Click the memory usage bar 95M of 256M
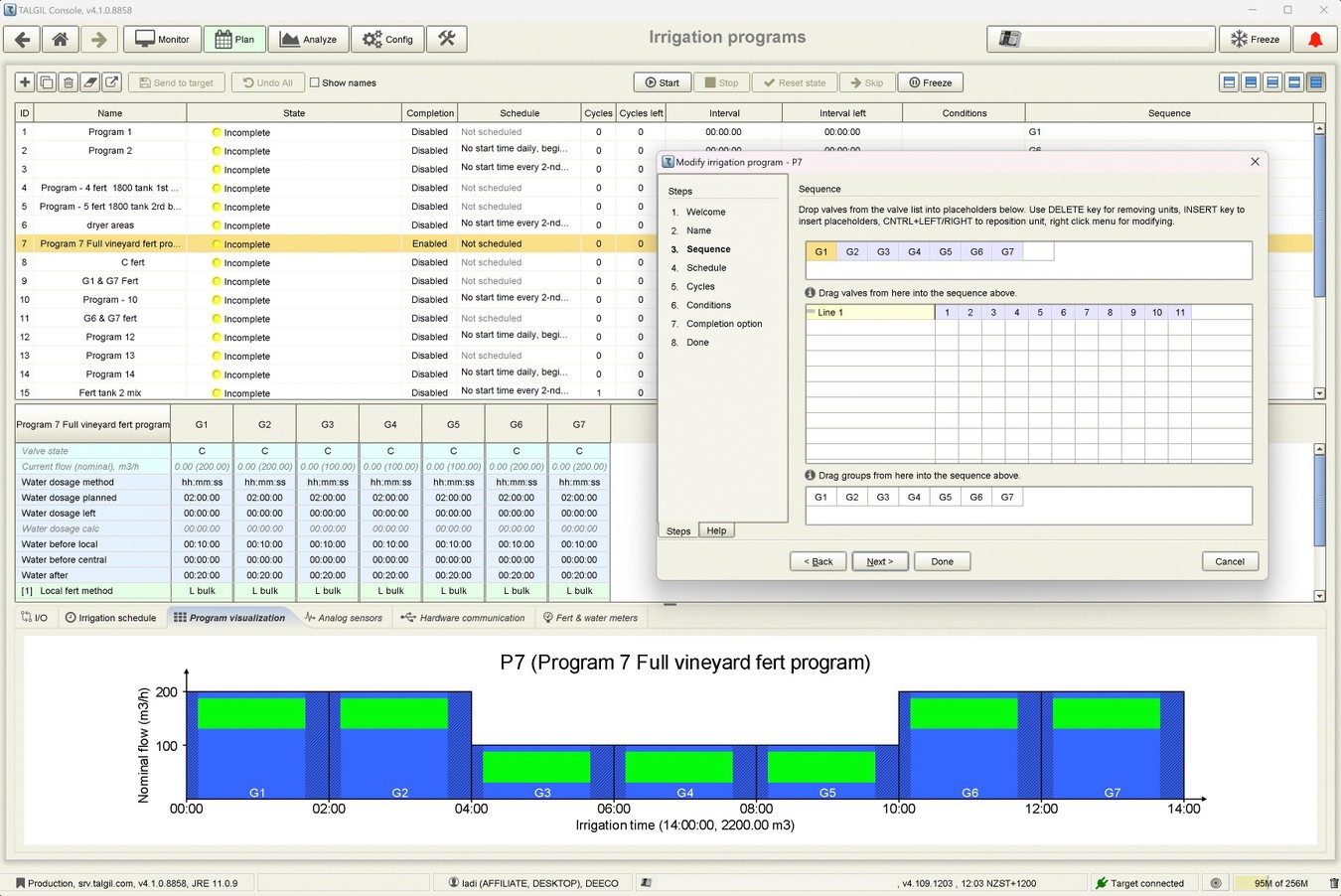 (x=1280, y=883)
